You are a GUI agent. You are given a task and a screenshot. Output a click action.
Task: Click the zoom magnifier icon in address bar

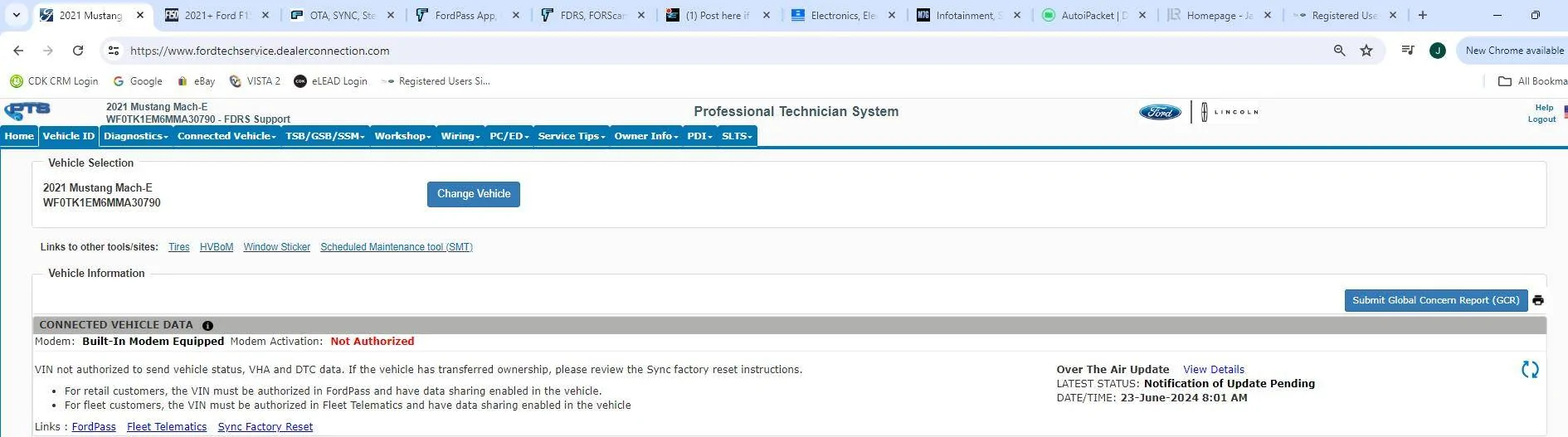click(1339, 51)
